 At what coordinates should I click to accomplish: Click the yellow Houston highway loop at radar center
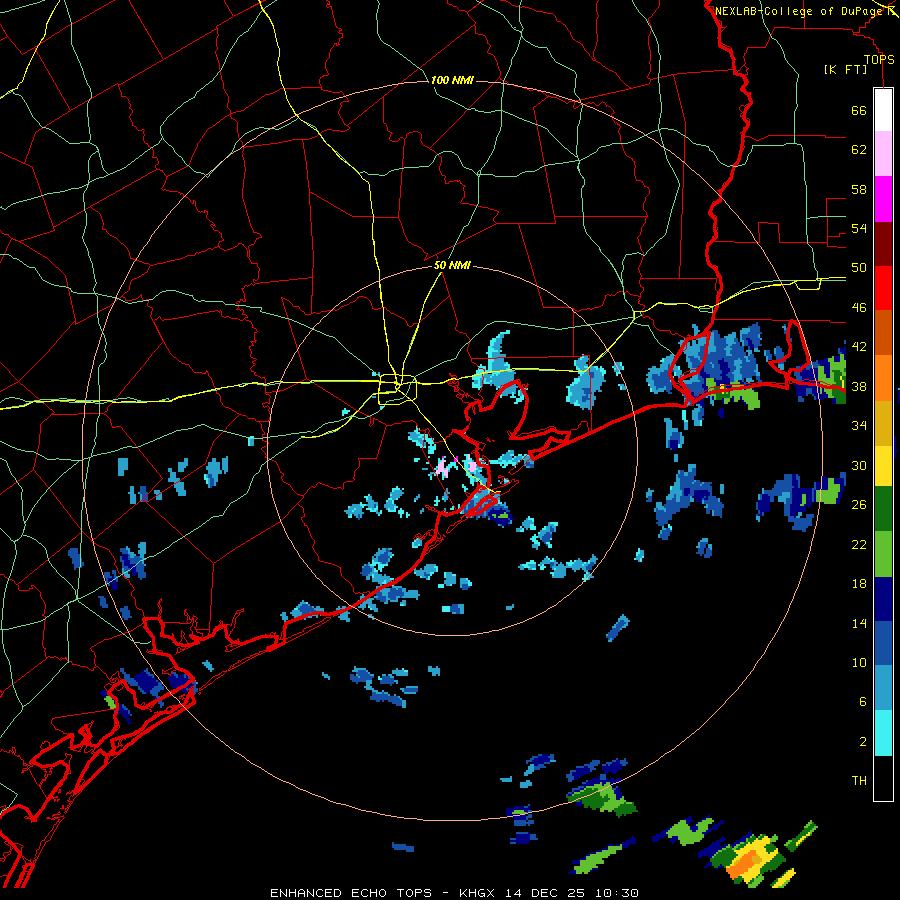click(397, 389)
